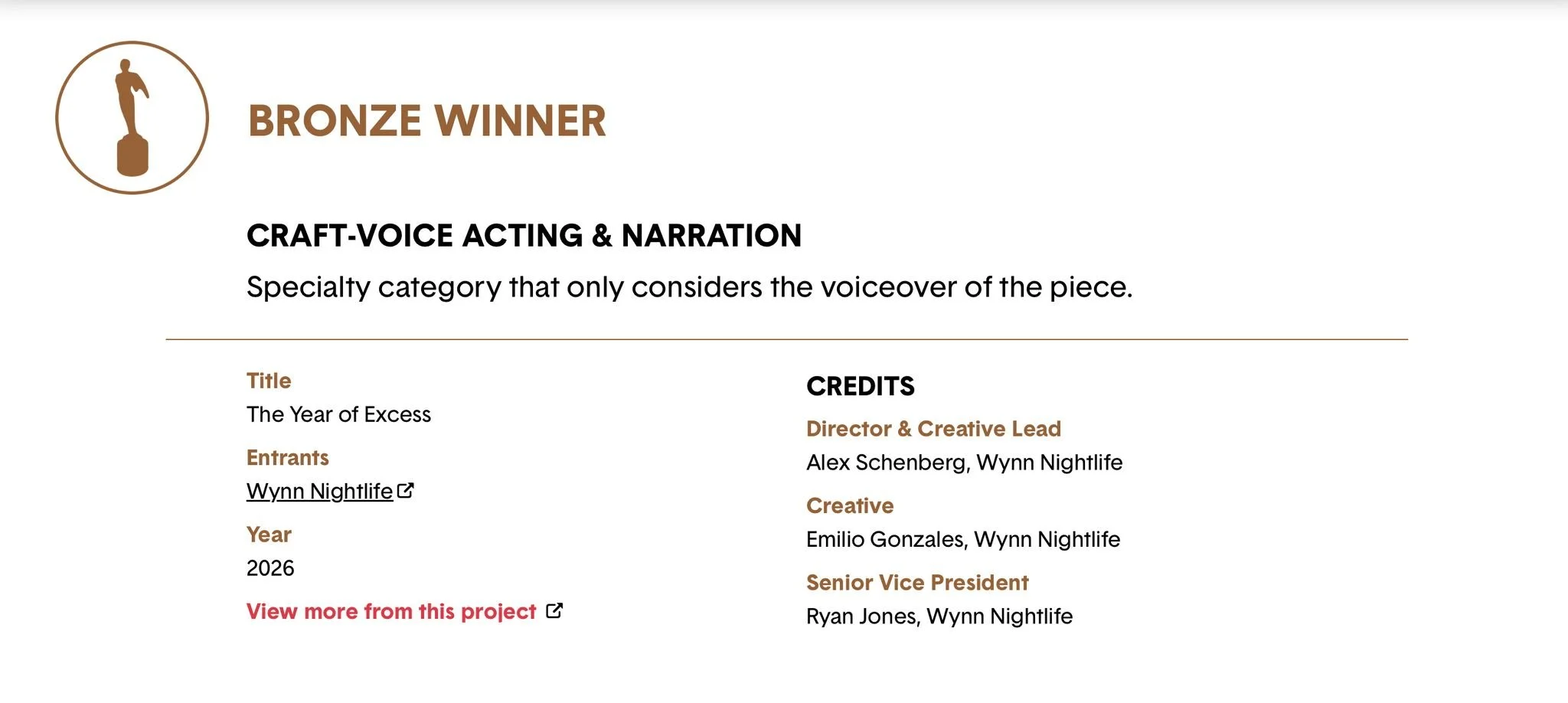Click external icon after View more from this project
The image size is (1568, 703).
[554, 610]
